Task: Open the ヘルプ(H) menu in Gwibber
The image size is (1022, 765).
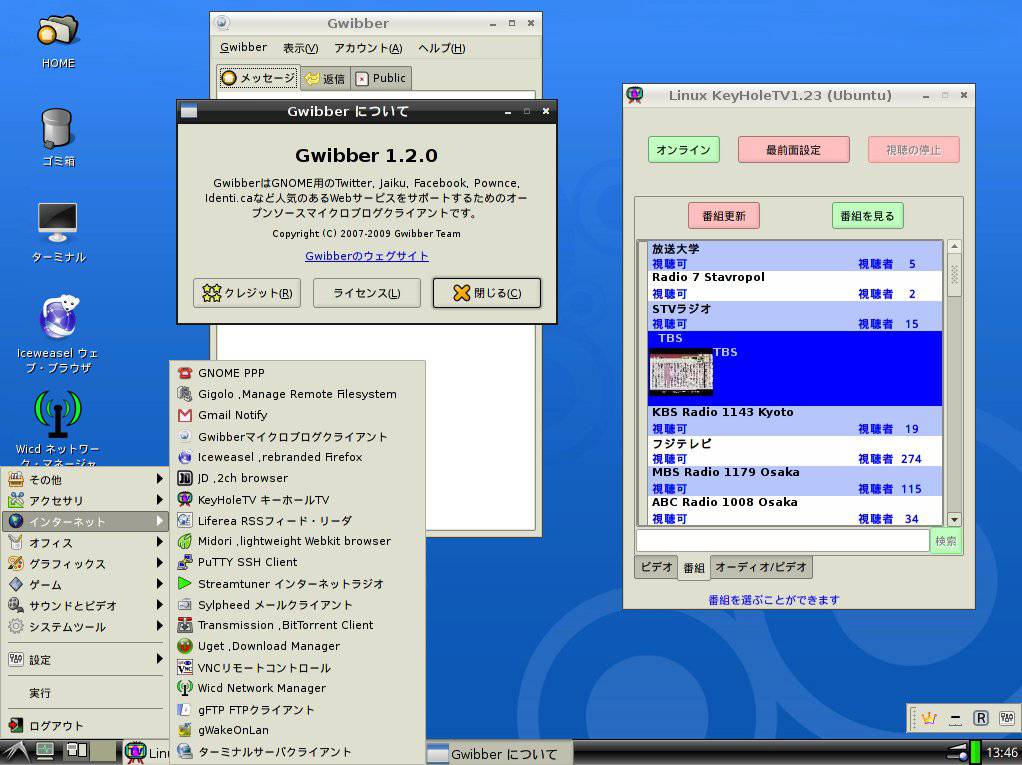Action: (441, 48)
